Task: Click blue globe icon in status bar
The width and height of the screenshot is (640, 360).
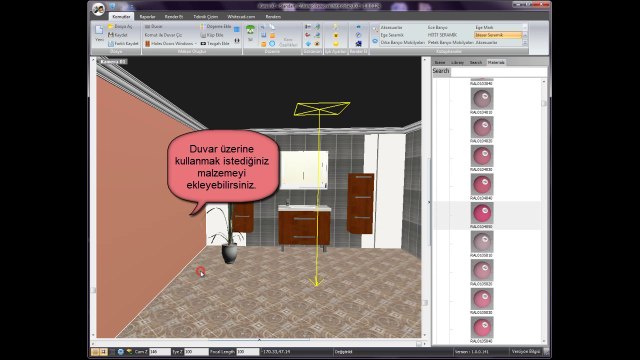Action: (121, 351)
